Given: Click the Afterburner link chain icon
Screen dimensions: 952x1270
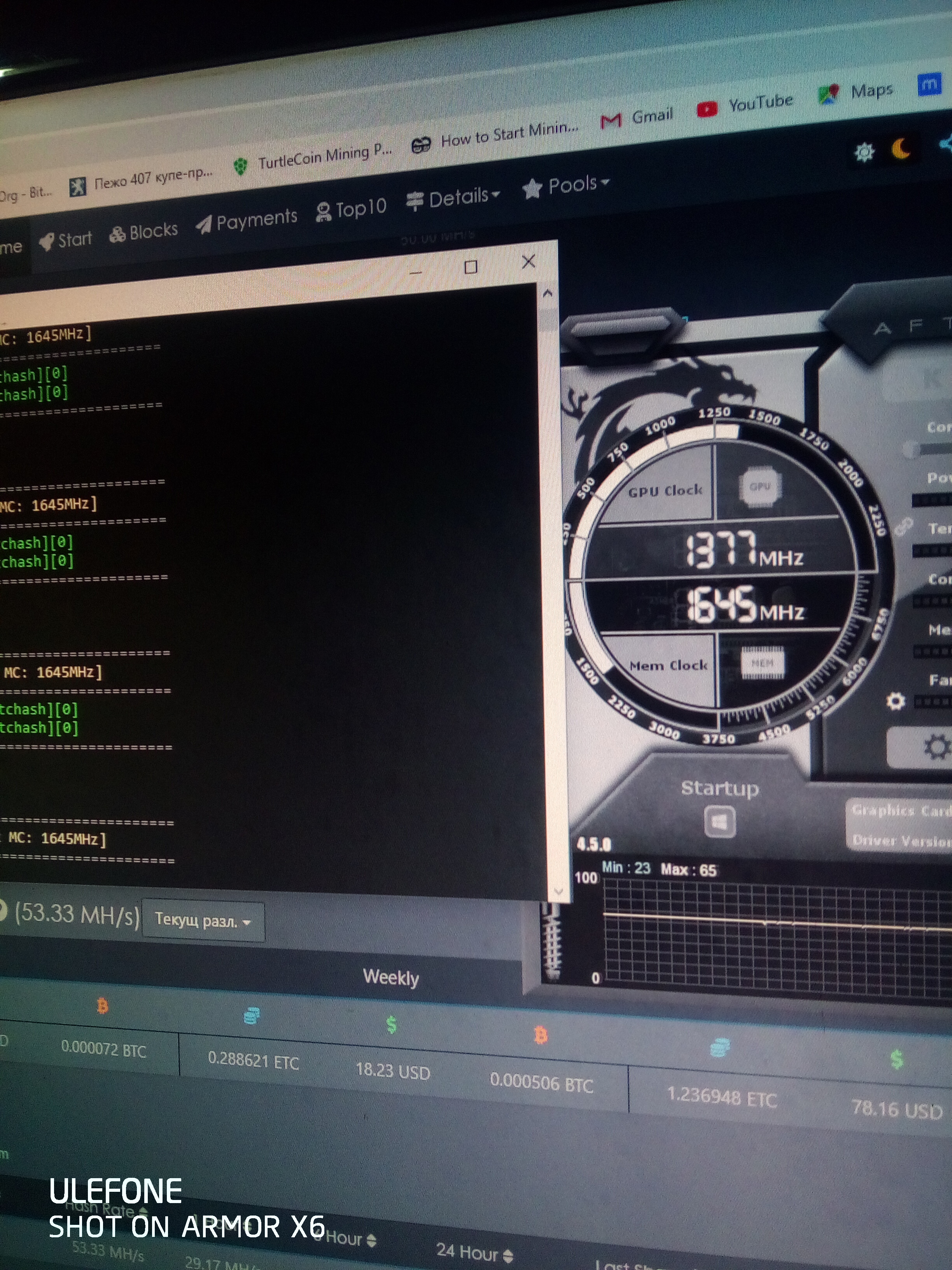Looking at the screenshot, I should click(903, 526).
